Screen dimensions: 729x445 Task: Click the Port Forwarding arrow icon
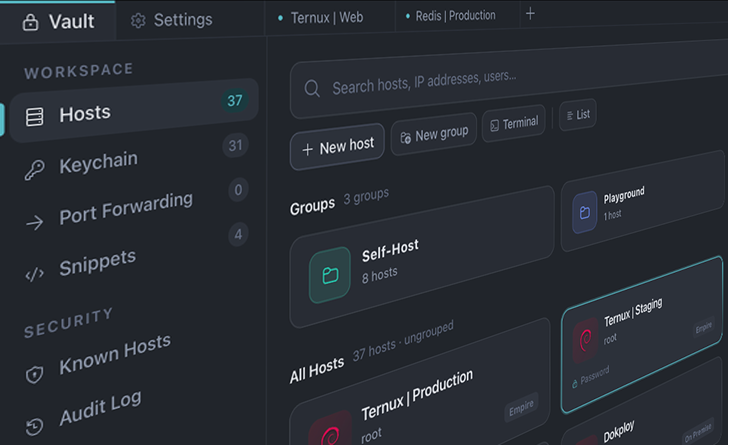click(34, 223)
